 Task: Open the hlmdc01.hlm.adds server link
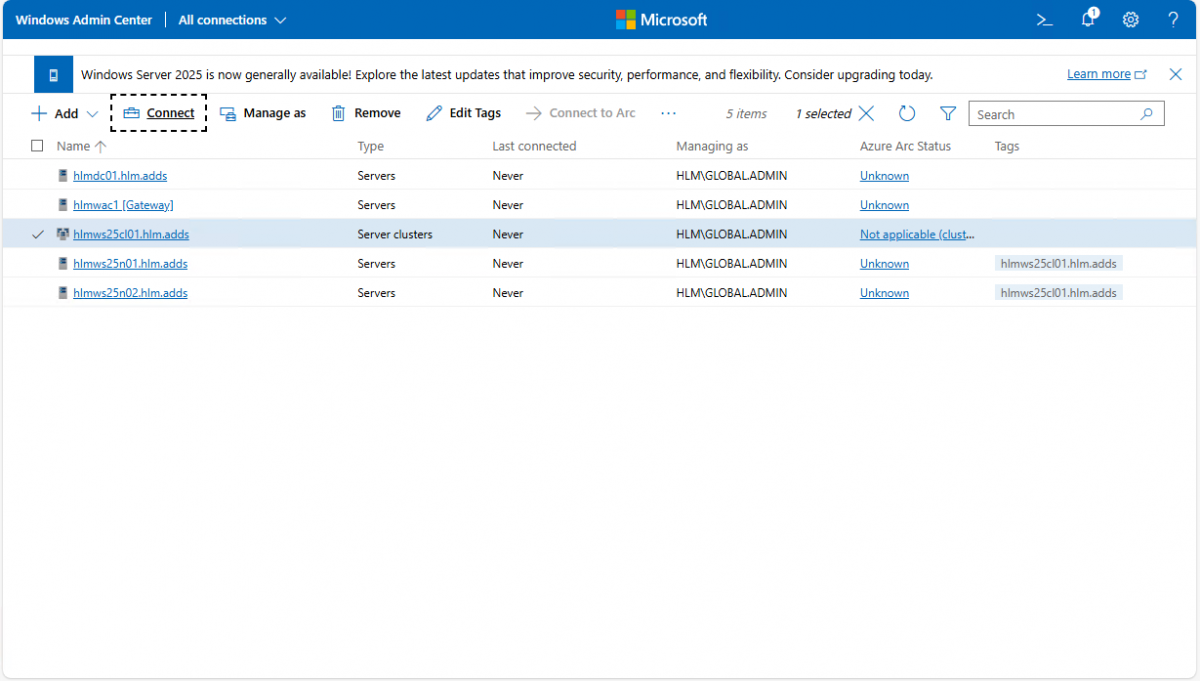(120, 176)
